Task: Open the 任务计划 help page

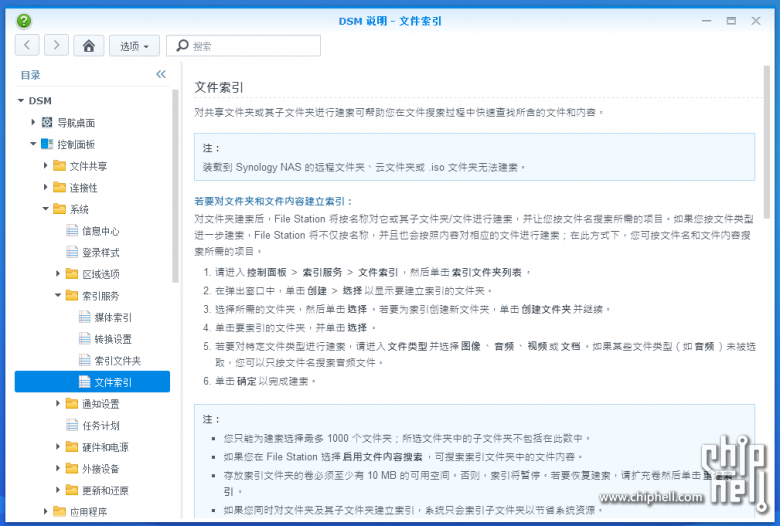Action: tap(100, 425)
